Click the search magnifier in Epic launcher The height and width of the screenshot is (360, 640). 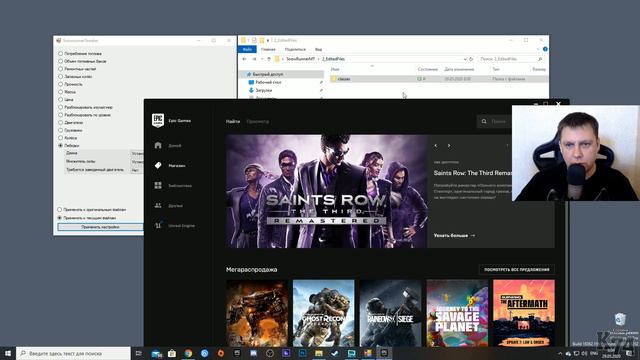click(x=484, y=121)
